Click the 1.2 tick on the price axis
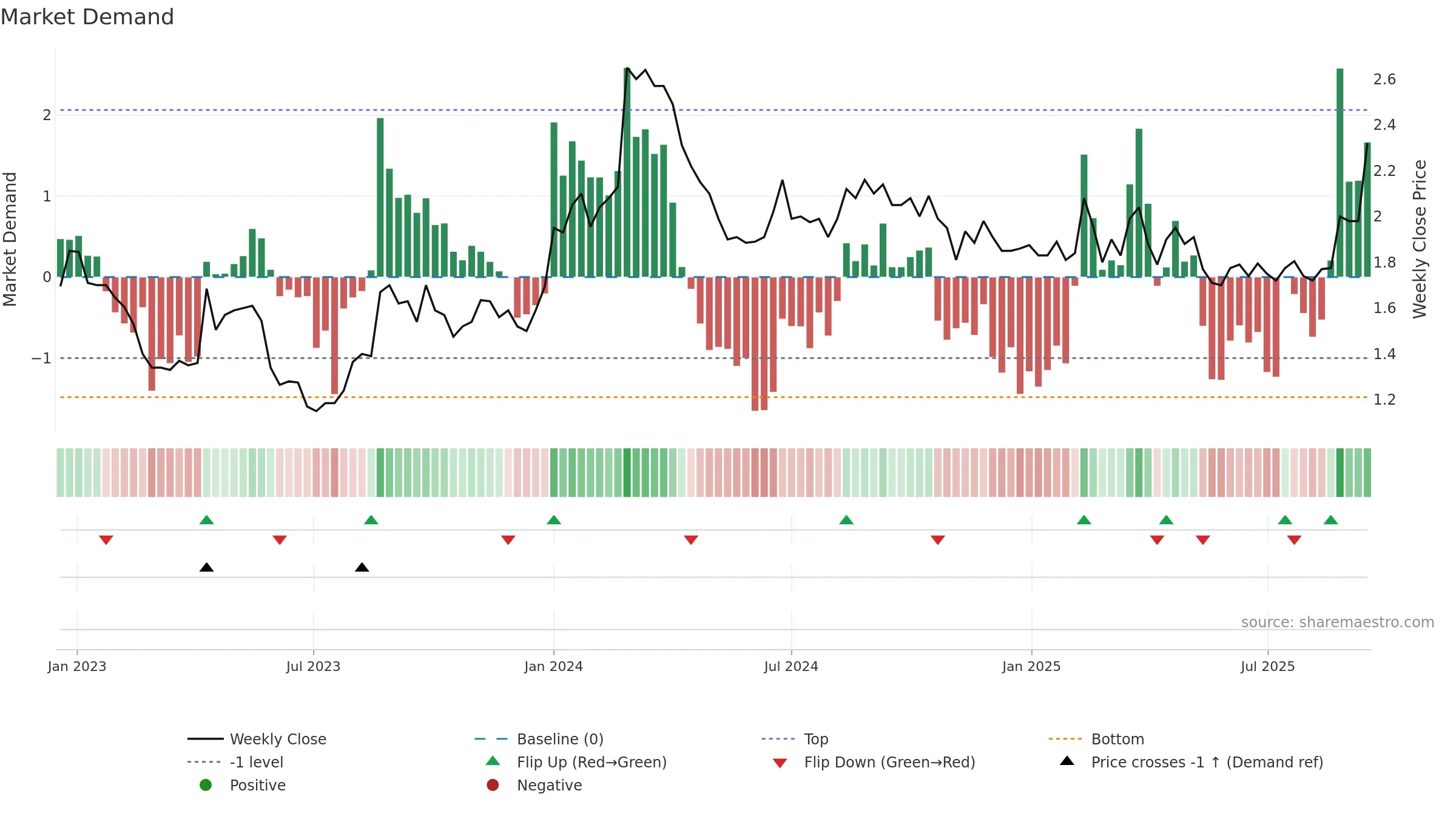Image resolution: width=1456 pixels, height=819 pixels. coord(1384,399)
